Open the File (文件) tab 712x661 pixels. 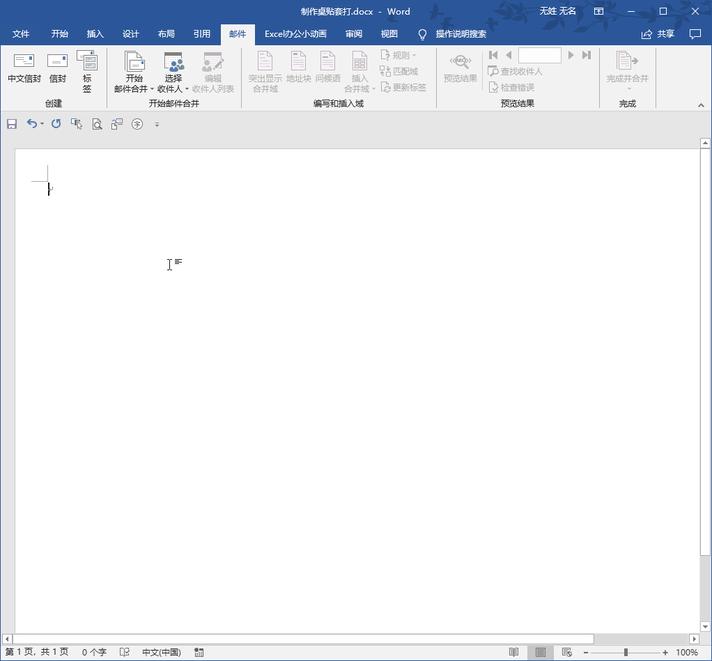click(20, 34)
